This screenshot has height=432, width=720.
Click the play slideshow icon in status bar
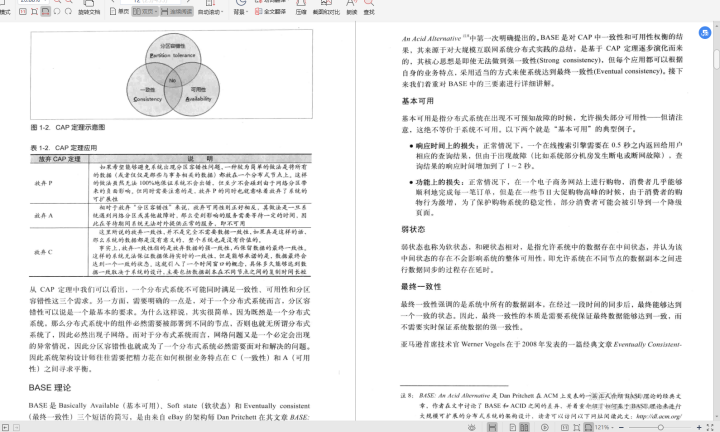[545, 427]
